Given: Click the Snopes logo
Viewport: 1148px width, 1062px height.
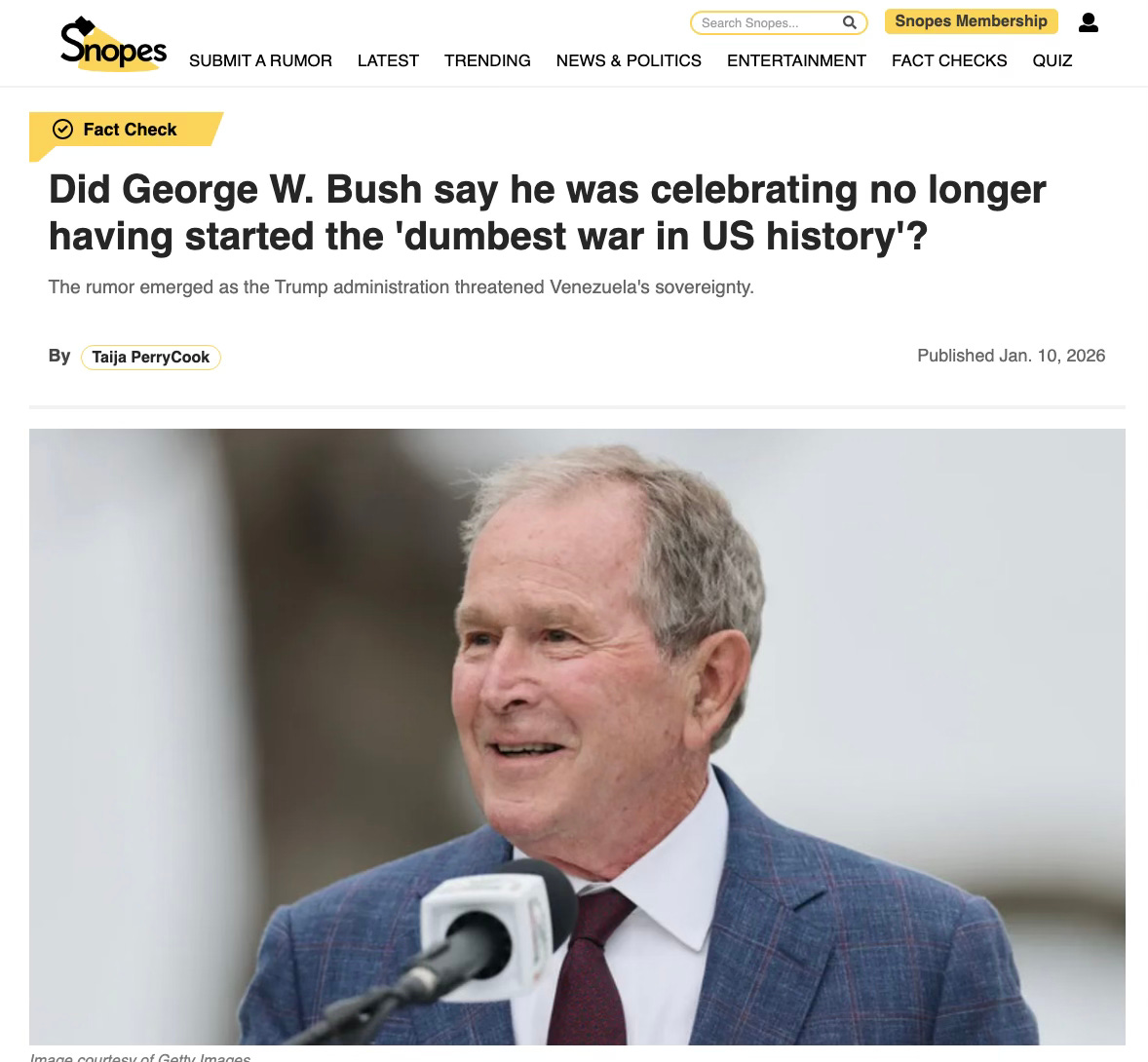Looking at the screenshot, I should pyautogui.click(x=113, y=44).
